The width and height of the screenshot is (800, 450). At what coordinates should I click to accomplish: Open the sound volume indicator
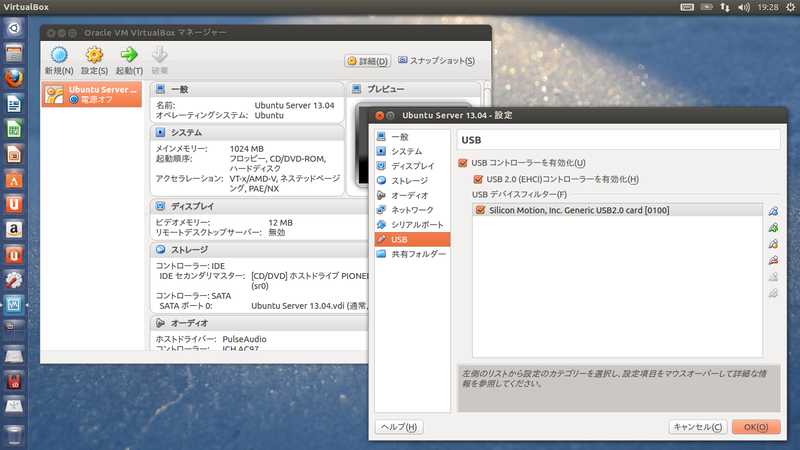744,7
